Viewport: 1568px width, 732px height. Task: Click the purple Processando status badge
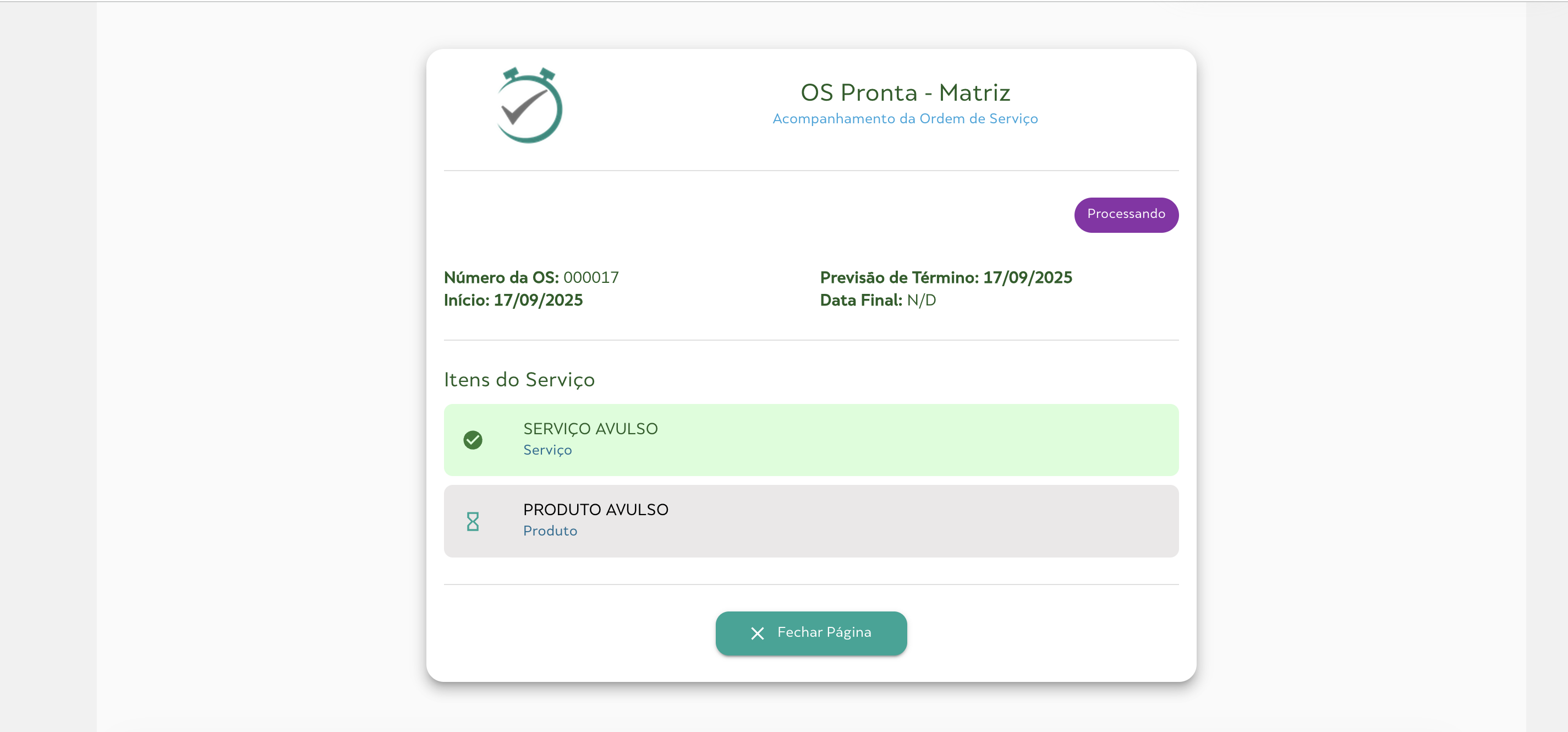tap(1126, 214)
